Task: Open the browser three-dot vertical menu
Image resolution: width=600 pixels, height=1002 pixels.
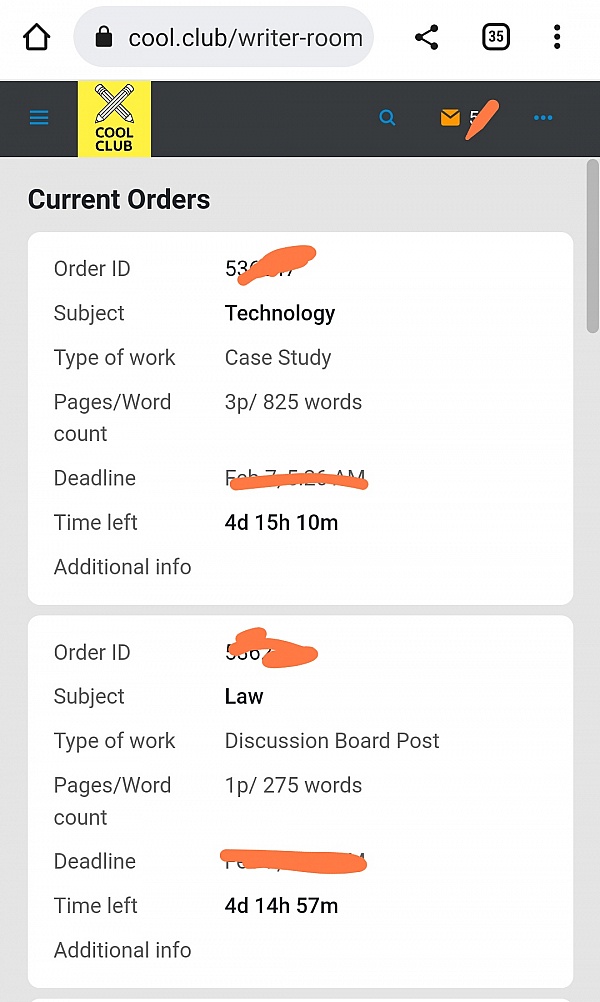Action: coord(557,38)
